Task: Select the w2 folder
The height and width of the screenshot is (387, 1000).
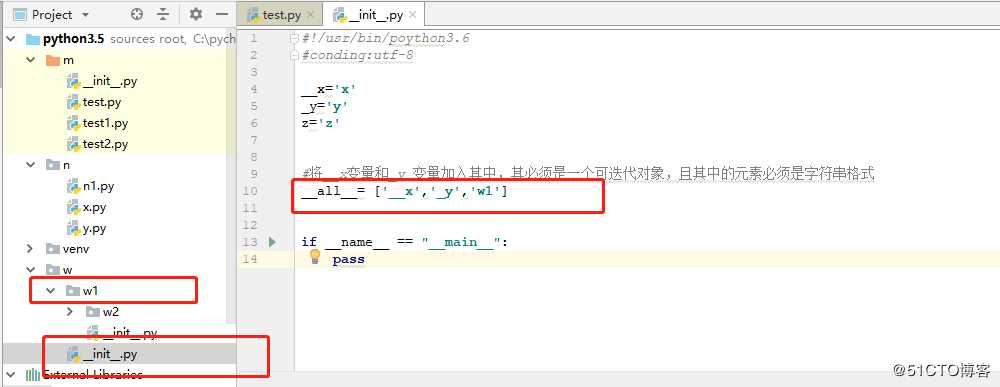Action: [111, 312]
